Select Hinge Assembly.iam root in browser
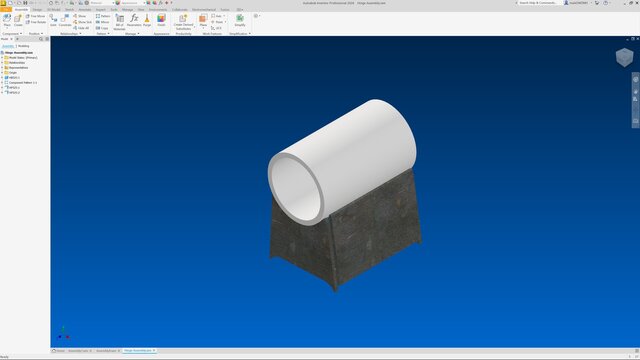Screen dimensions: 640x360 [18, 53]
